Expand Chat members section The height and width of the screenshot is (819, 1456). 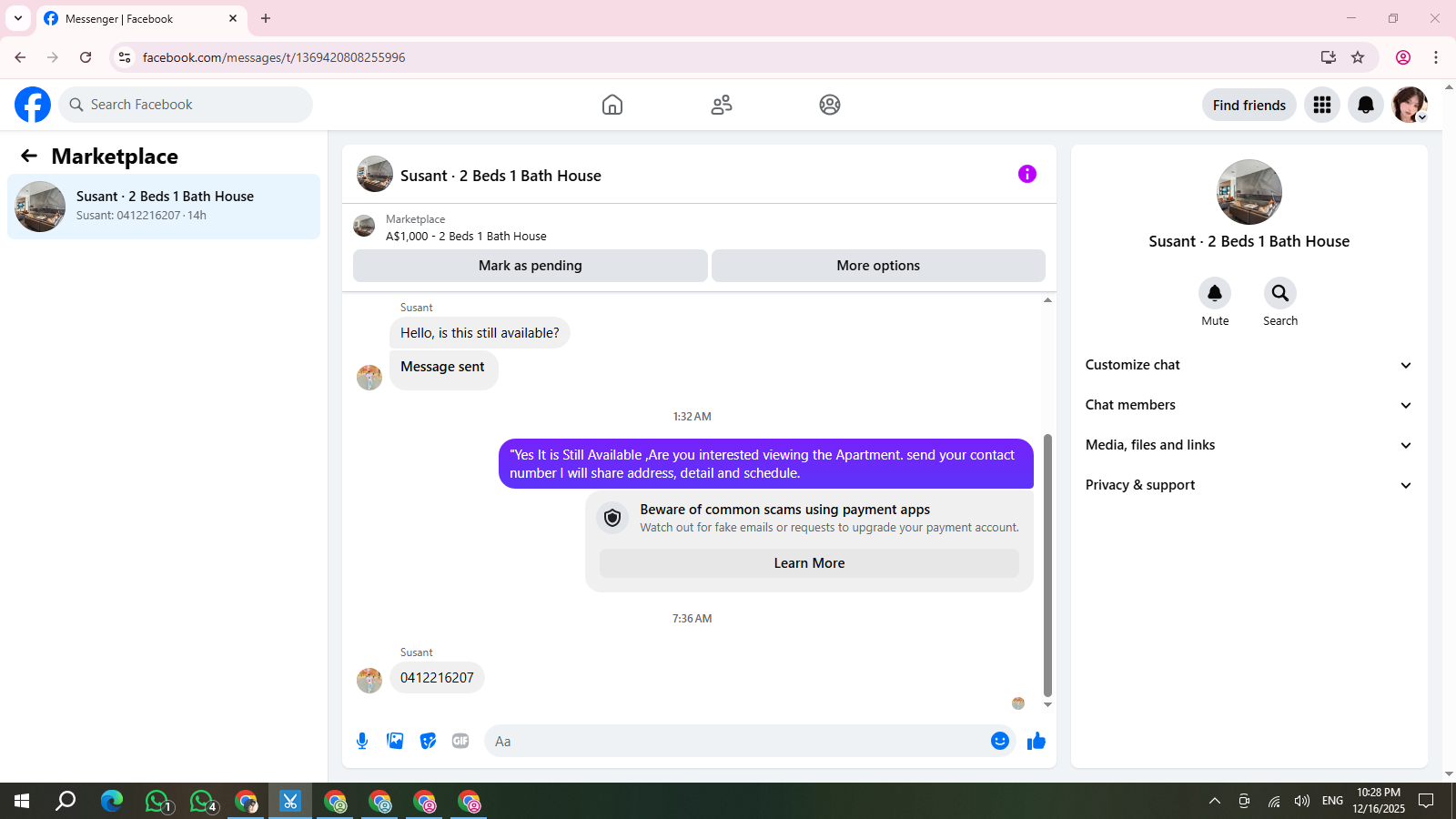(1249, 405)
